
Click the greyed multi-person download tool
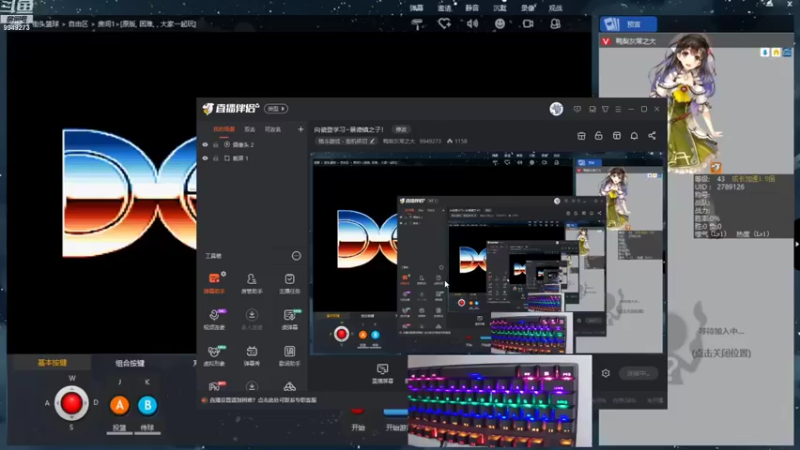click(252, 319)
